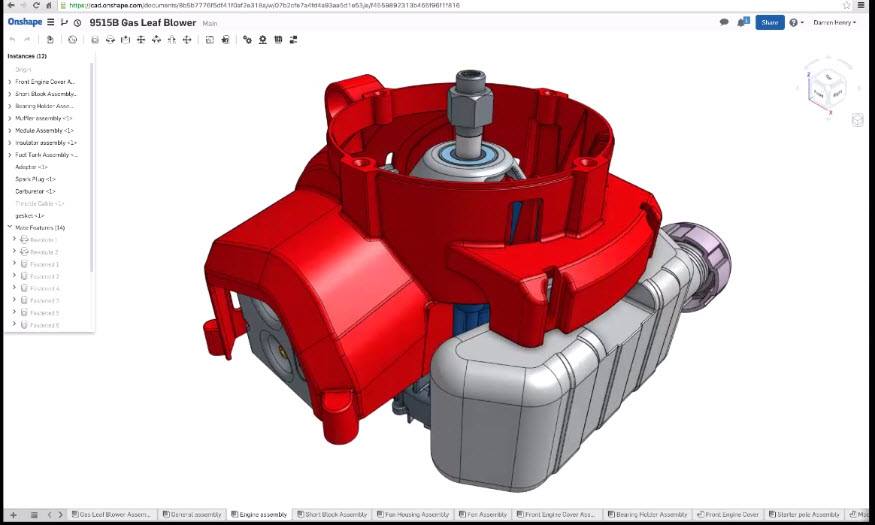This screenshot has height=525, width=875.
Task: Select Carburetor <1> in the instance list
Action: pos(35,191)
